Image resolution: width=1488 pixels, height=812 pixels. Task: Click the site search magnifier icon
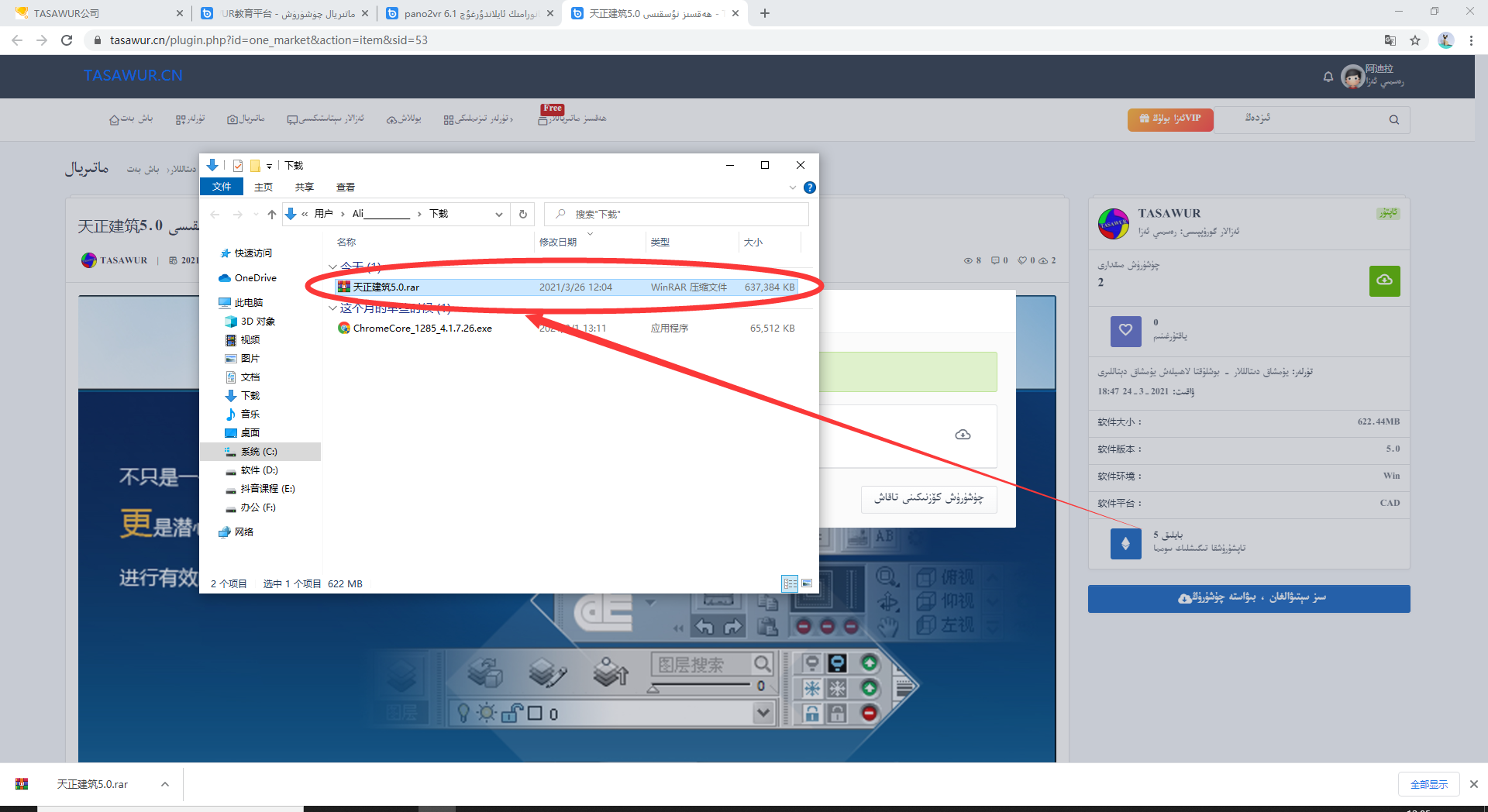tap(1393, 119)
